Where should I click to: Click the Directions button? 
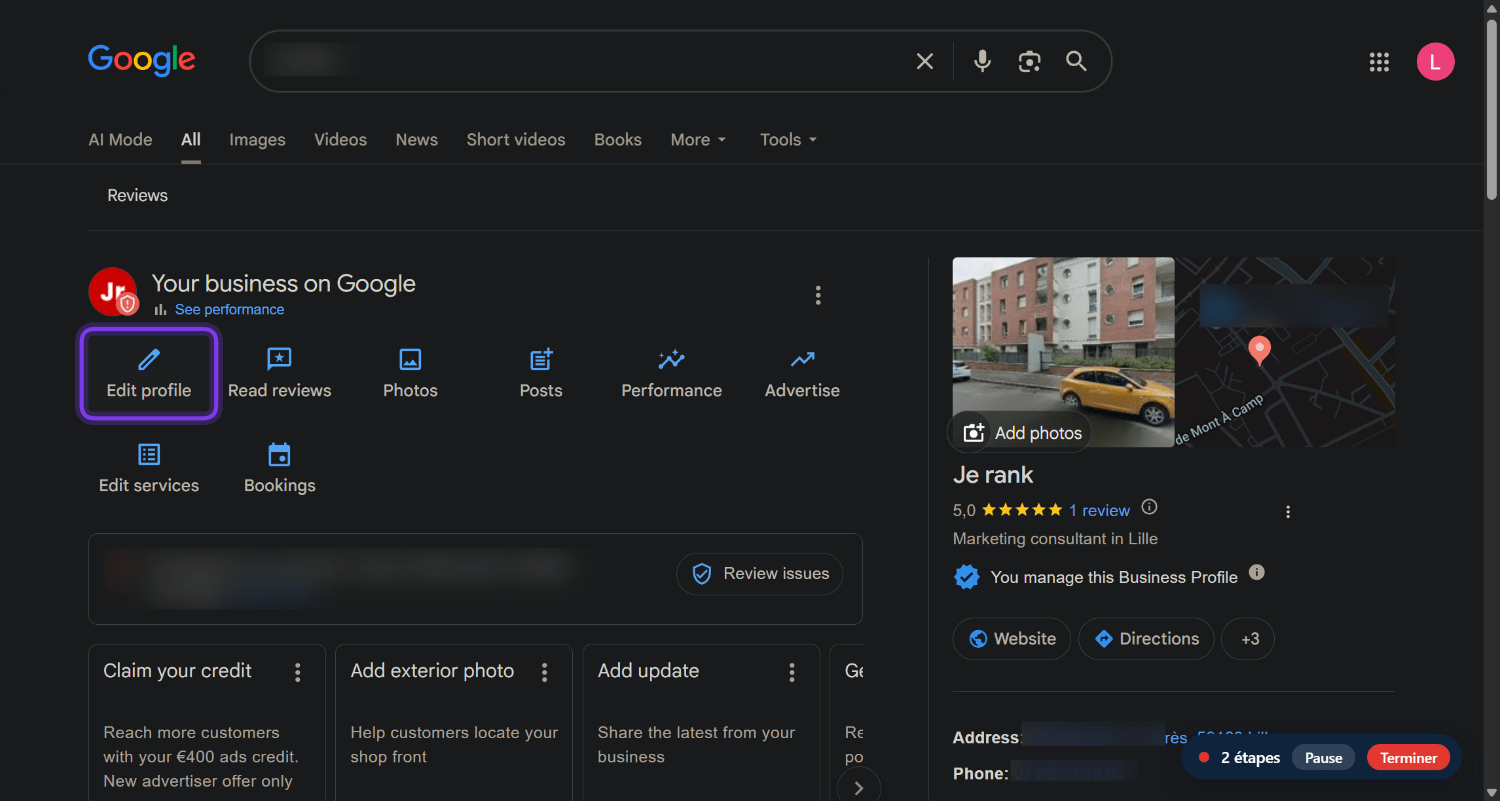pyautogui.click(x=1146, y=639)
